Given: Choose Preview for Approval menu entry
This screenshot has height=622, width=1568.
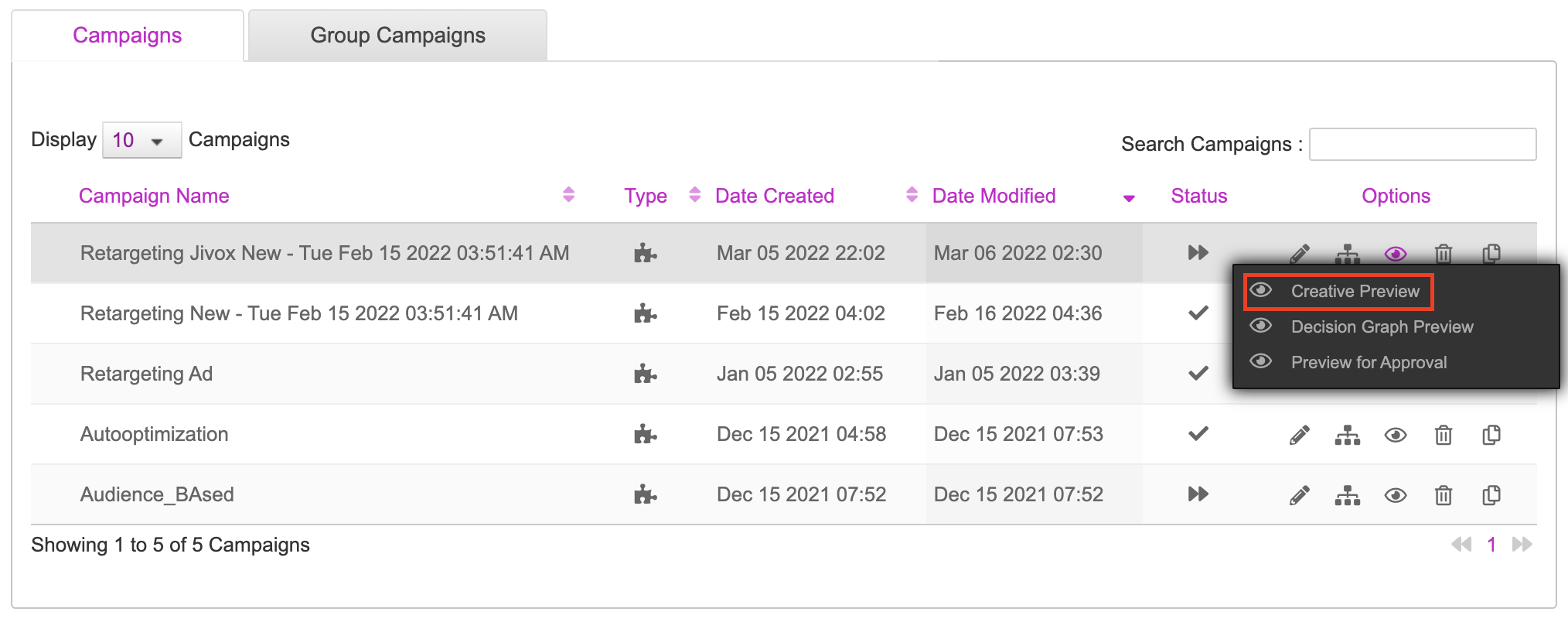Looking at the screenshot, I should point(1369,363).
